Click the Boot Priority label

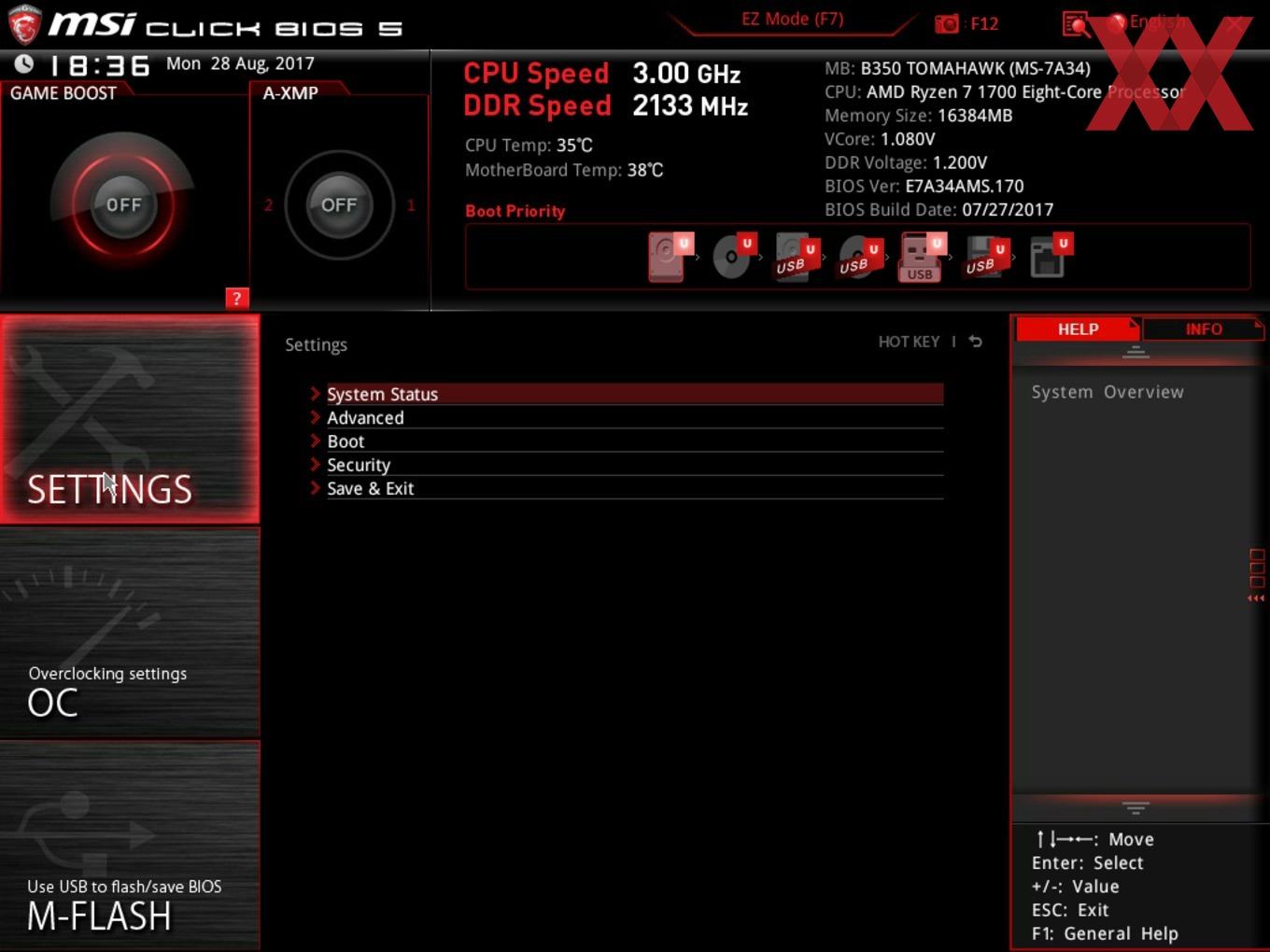point(515,211)
